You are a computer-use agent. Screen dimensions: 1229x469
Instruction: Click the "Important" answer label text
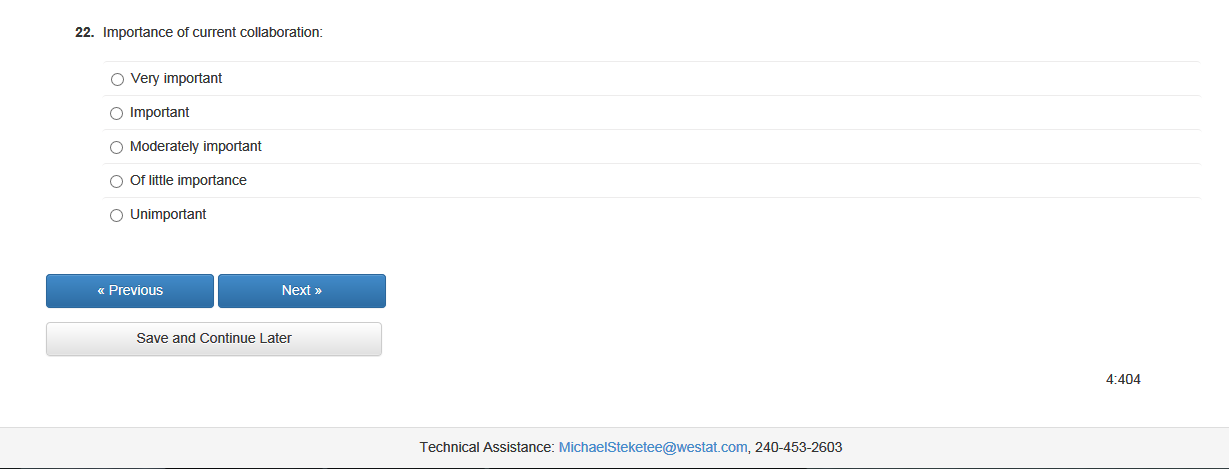tap(160, 112)
